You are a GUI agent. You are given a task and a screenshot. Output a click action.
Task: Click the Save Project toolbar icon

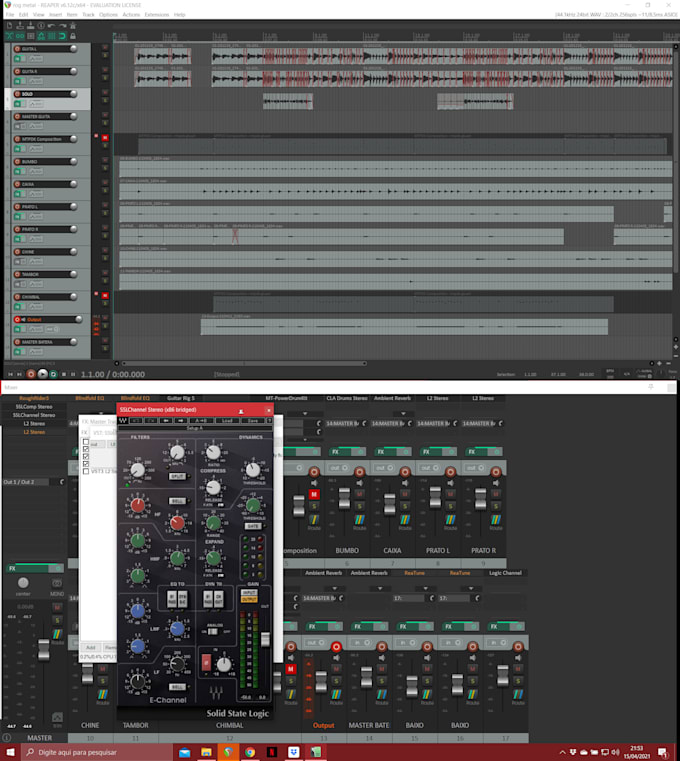tap(30, 26)
